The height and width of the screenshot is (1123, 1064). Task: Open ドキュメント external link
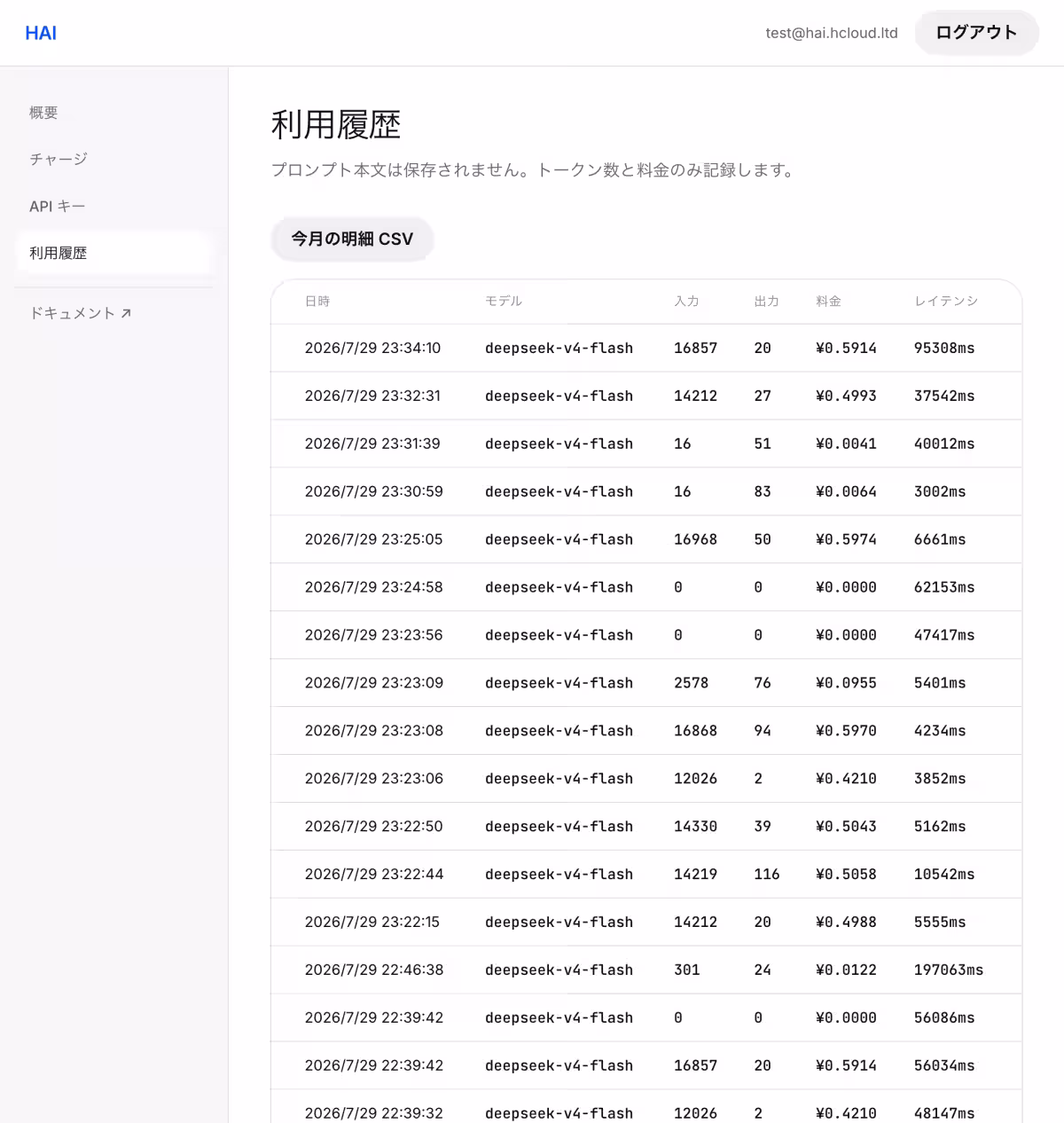pos(81,313)
